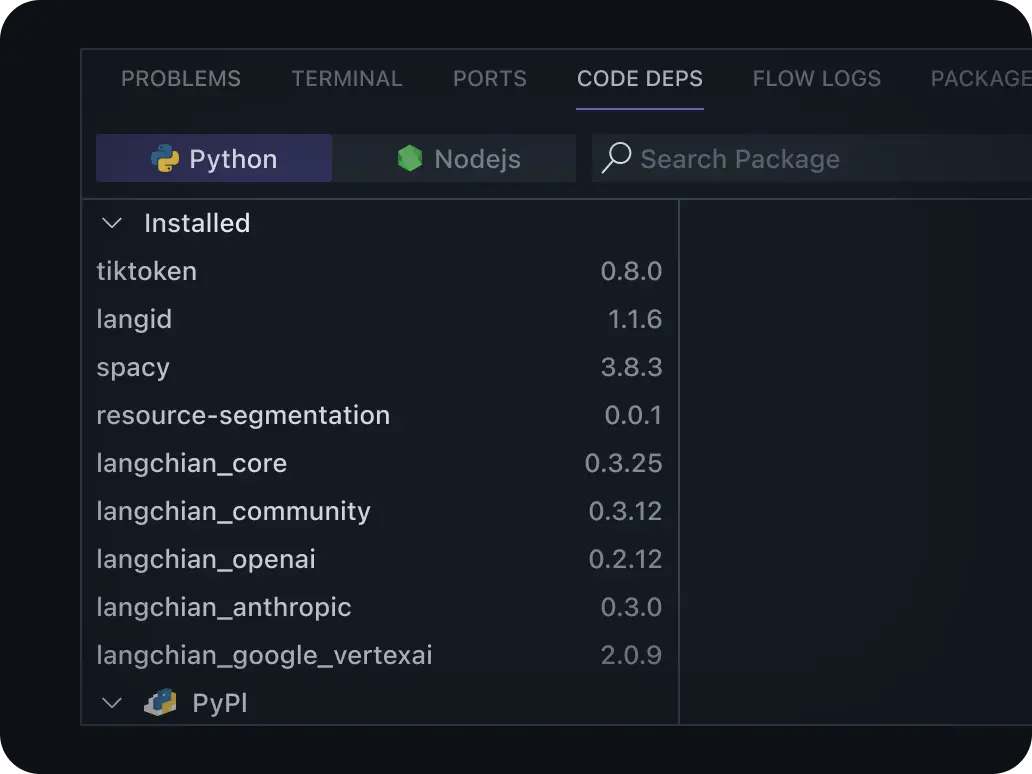Switch to the Nodejs package filter
1032x774 pixels.
click(x=455, y=158)
